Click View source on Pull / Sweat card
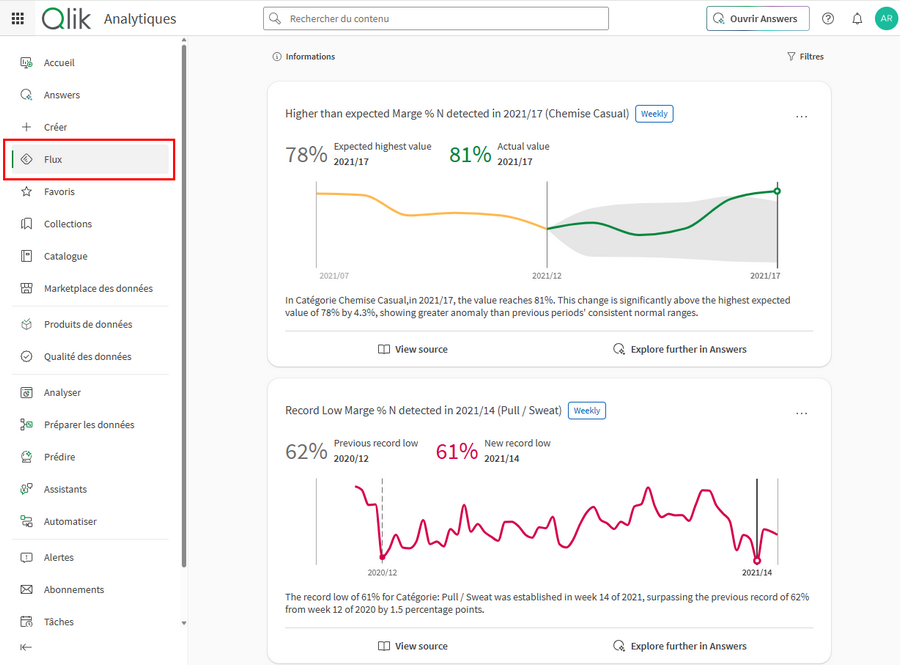900x665 pixels. point(413,645)
